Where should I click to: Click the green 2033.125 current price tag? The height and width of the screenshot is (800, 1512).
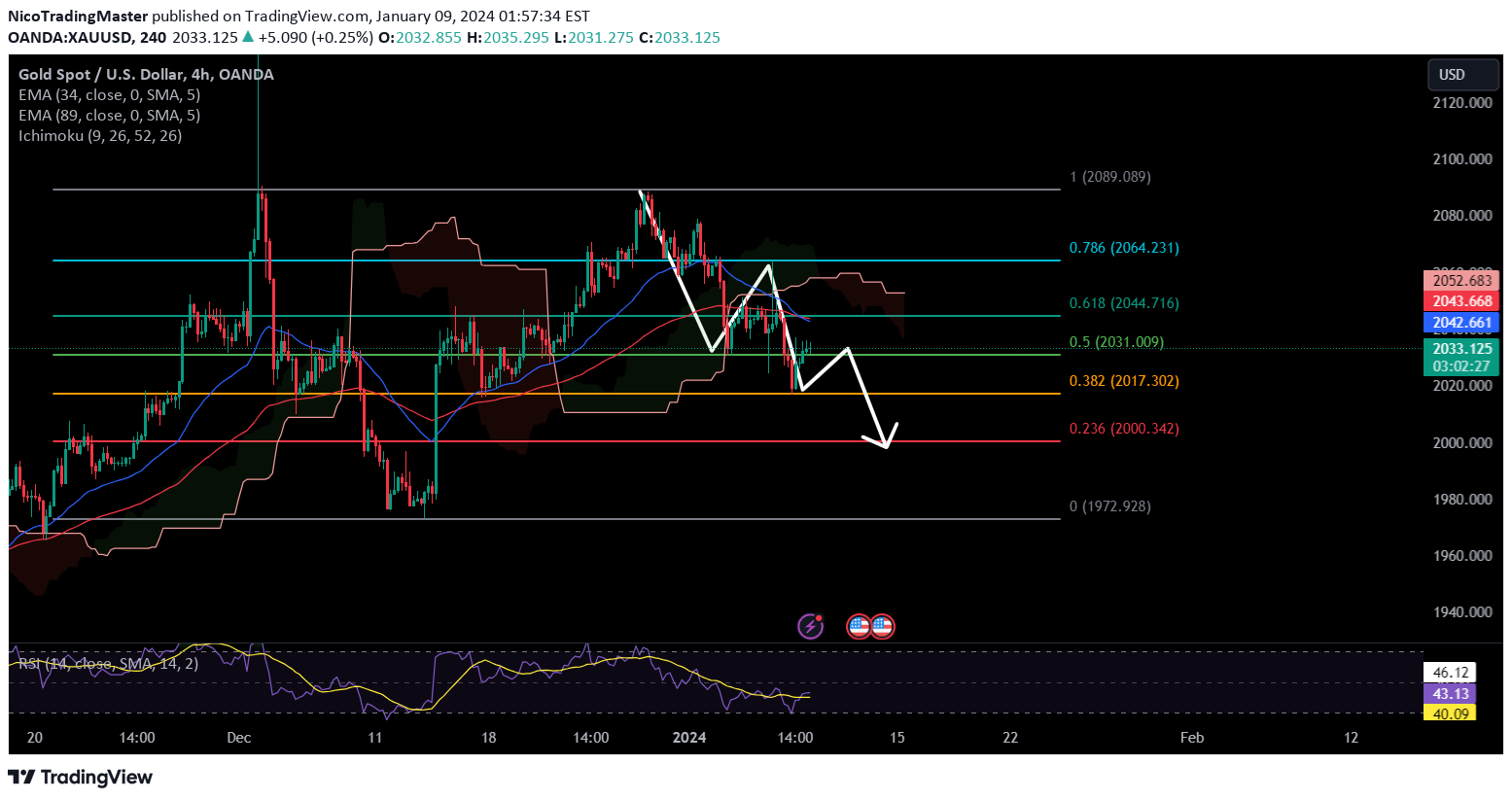(1461, 348)
